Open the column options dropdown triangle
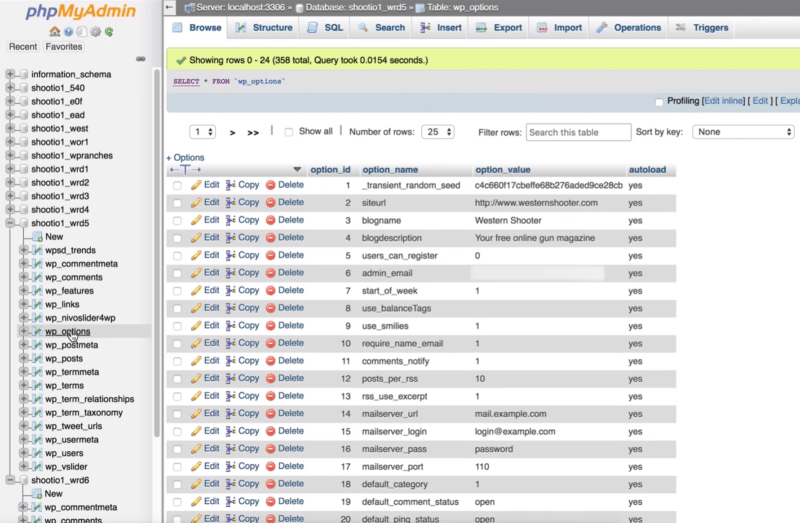800x523 pixels. 297,170
